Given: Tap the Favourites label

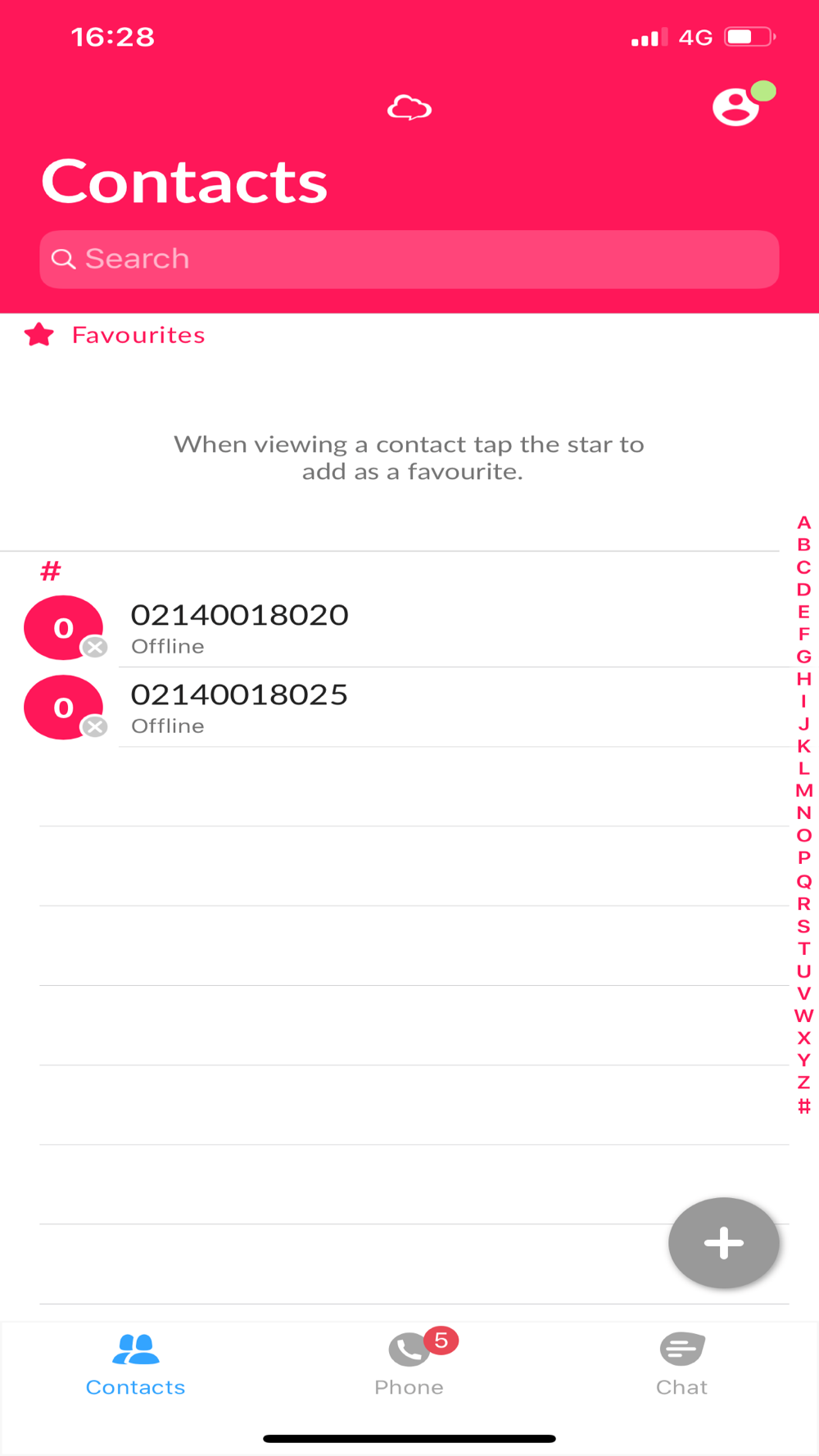Looking at the screenshot, I should [x=138, y=335].
